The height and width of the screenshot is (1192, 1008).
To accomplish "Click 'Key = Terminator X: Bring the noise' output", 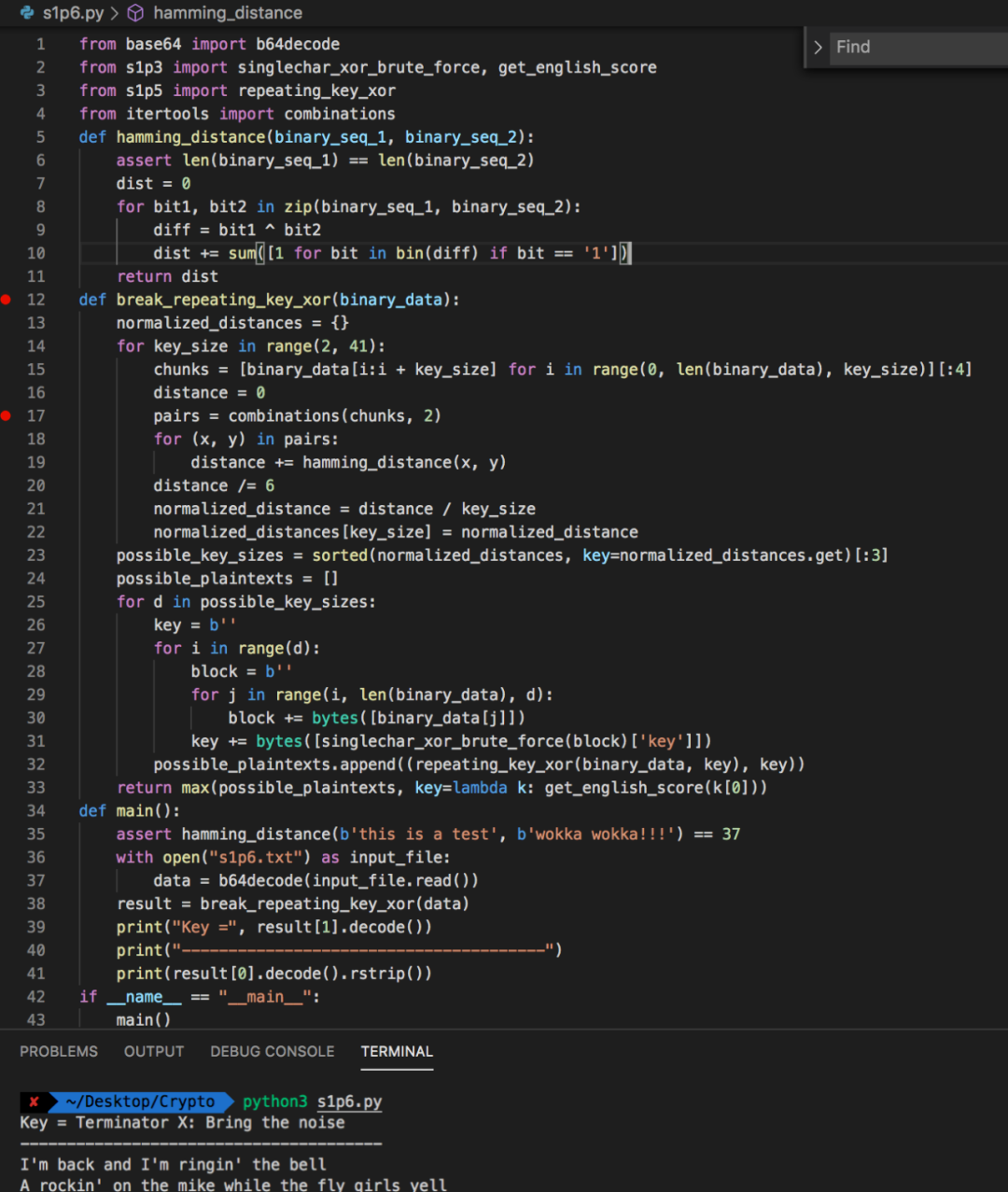I will point(183,1123).
